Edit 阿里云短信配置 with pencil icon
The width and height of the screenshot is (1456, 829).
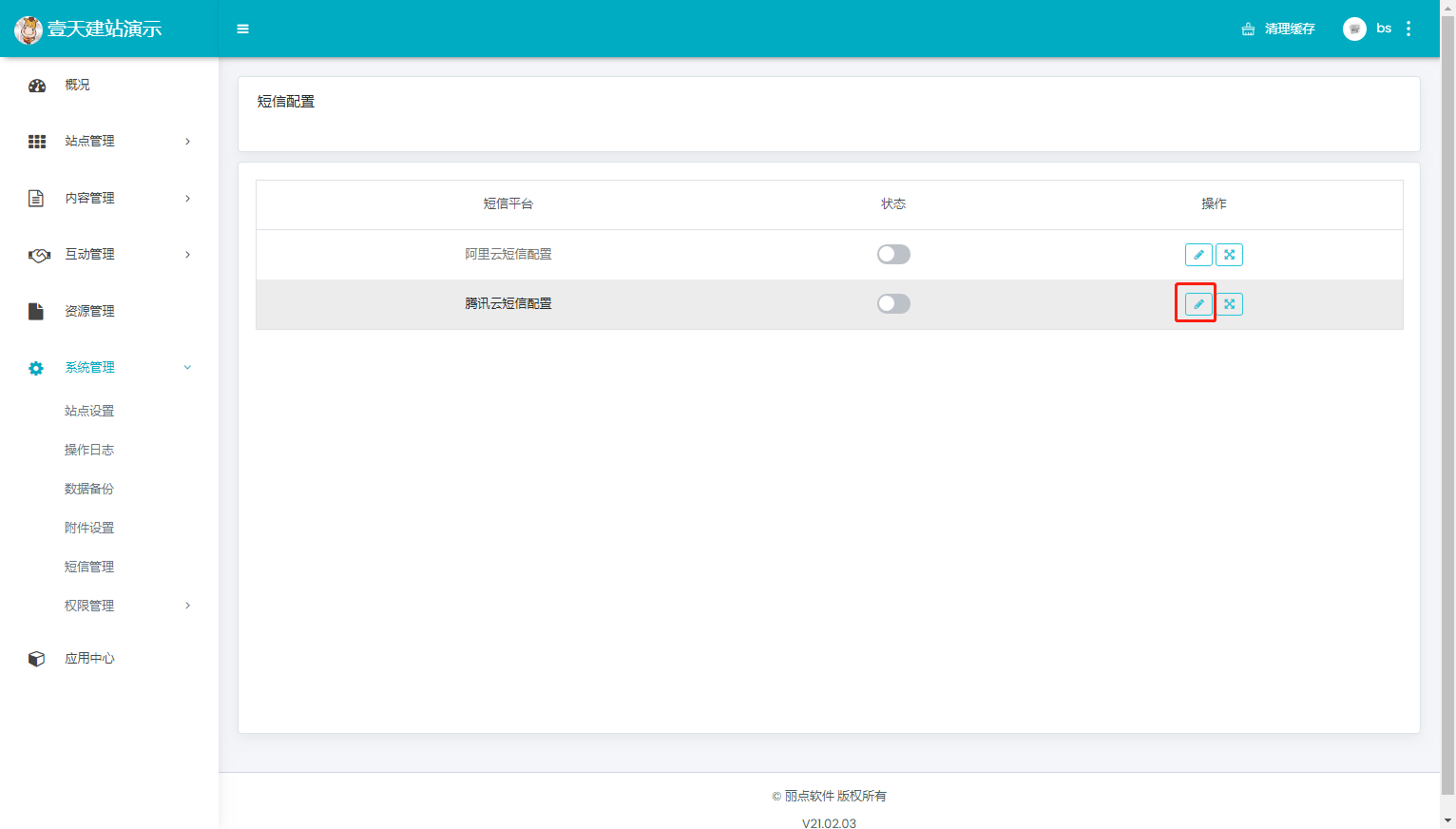[1198, 255]
